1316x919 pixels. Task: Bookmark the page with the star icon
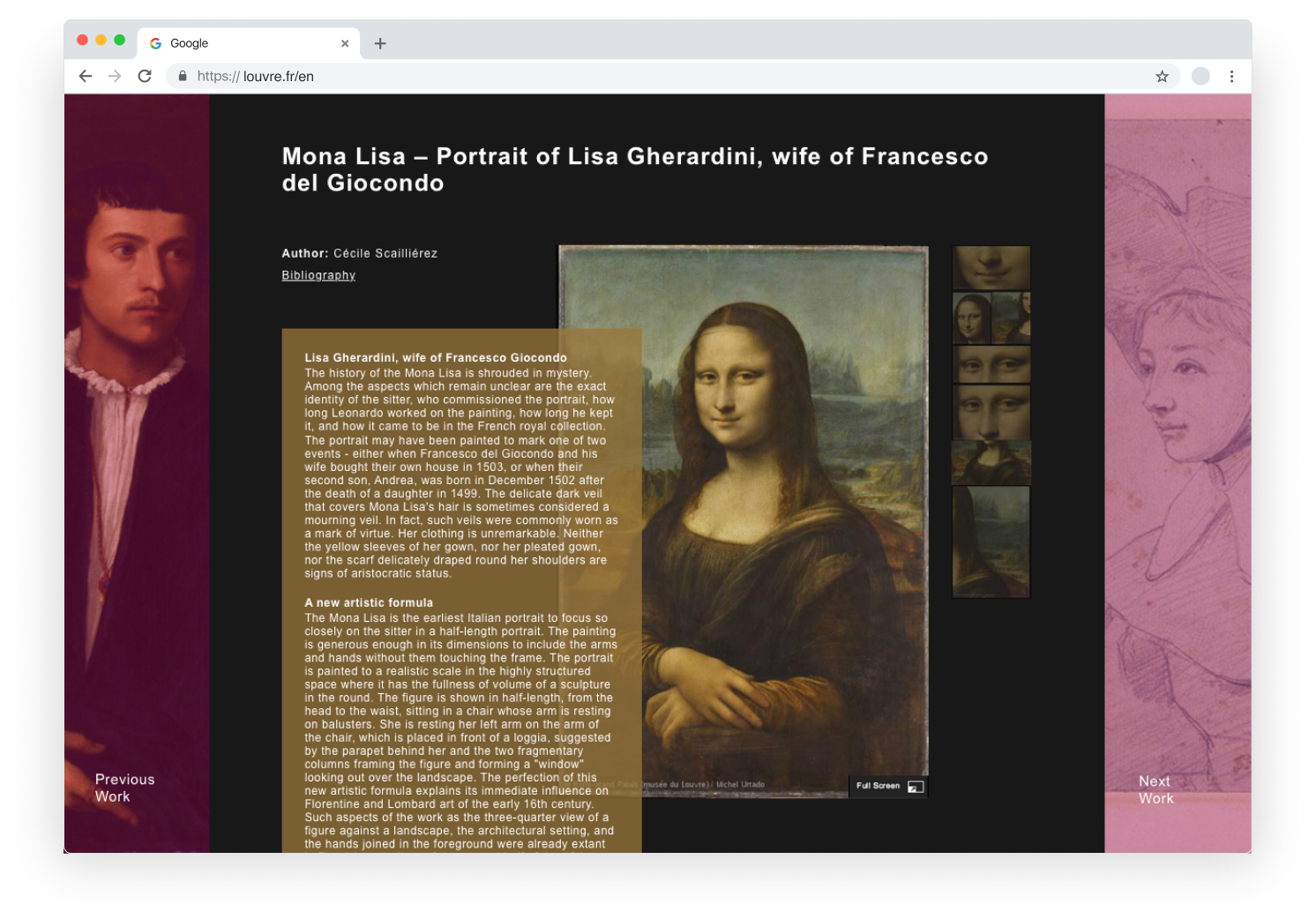coord(1162,77)
